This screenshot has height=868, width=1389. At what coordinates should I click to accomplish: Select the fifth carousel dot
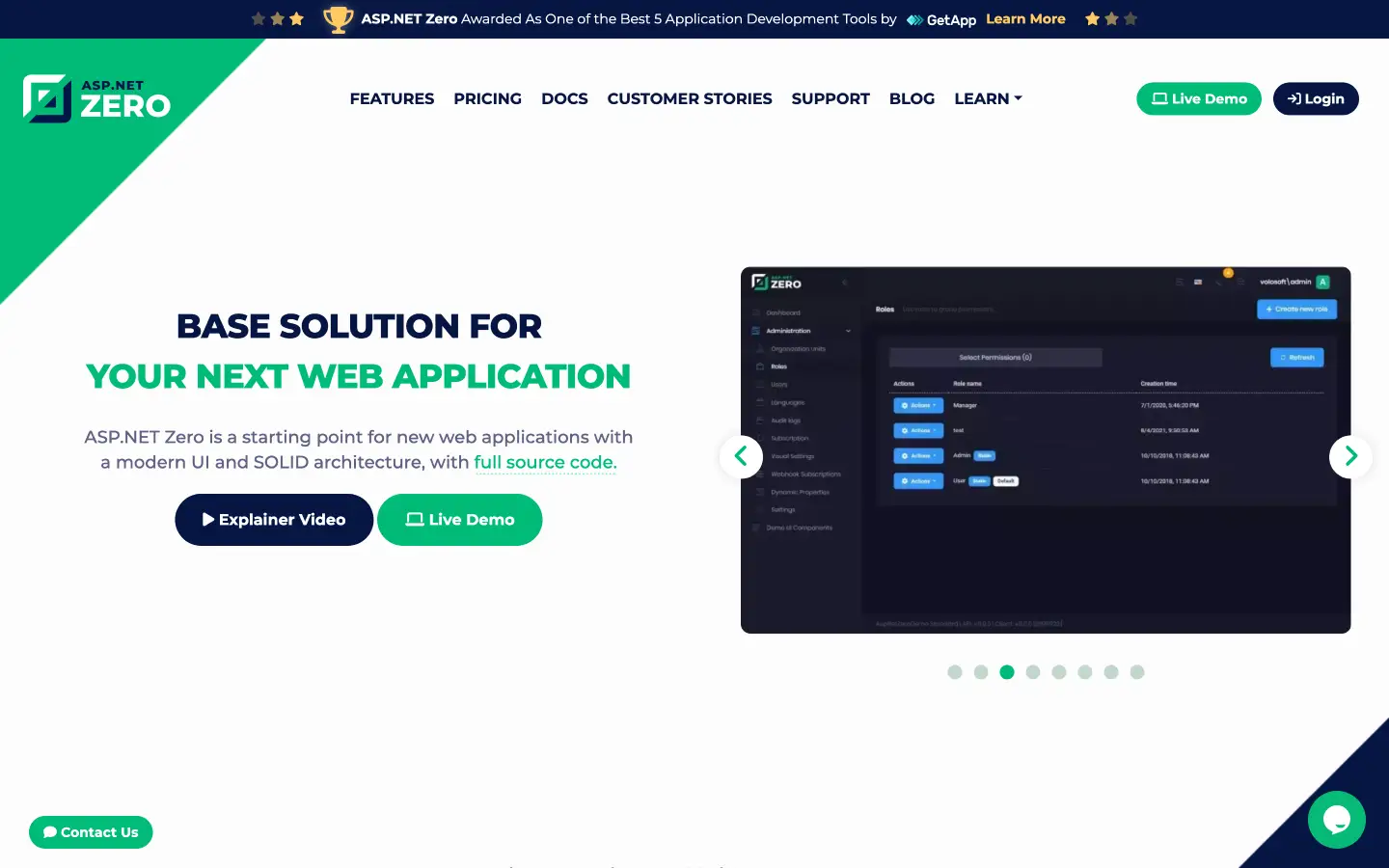click(1059, 672)
